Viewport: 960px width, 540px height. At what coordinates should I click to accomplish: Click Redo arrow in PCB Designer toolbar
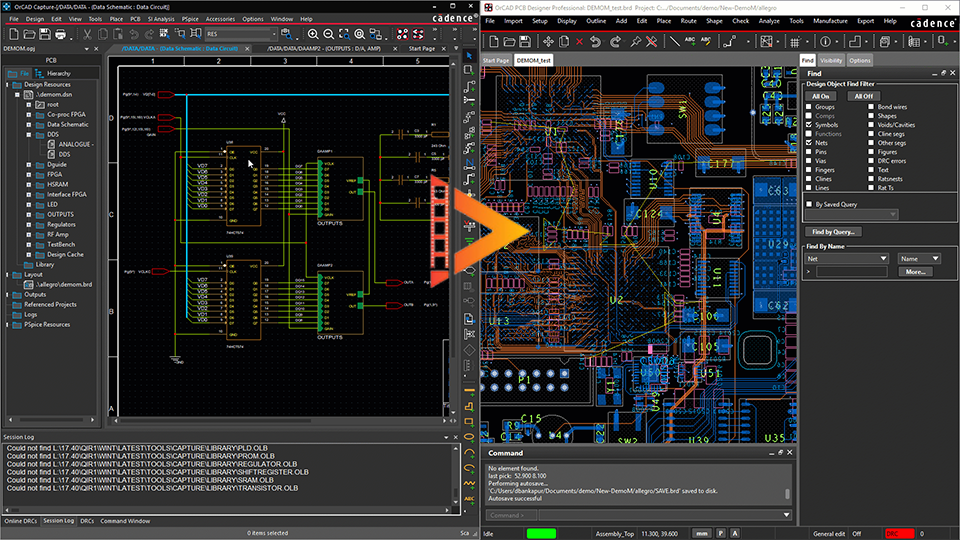pos(615,42)
